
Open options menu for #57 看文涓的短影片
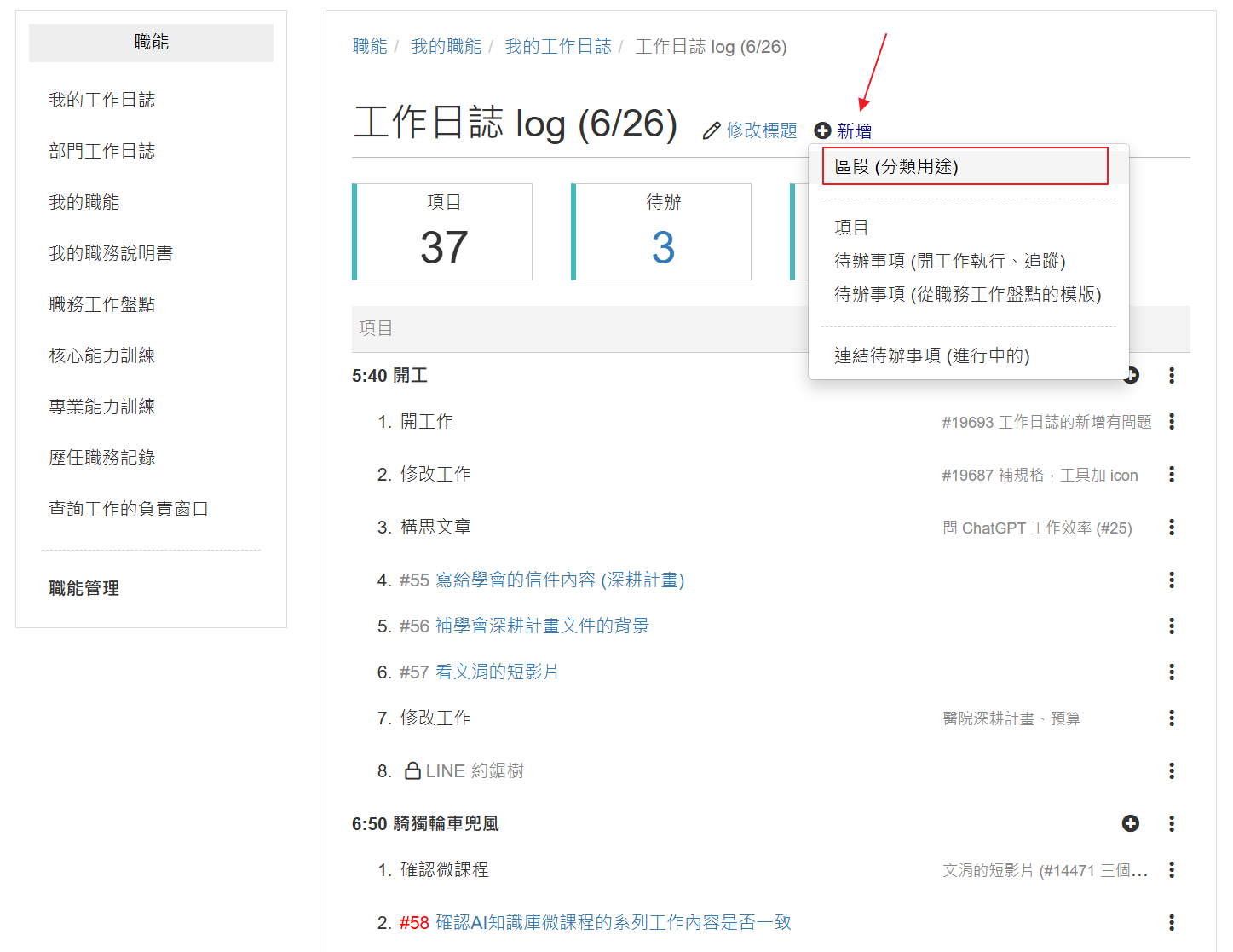[x=1172, y=672]
